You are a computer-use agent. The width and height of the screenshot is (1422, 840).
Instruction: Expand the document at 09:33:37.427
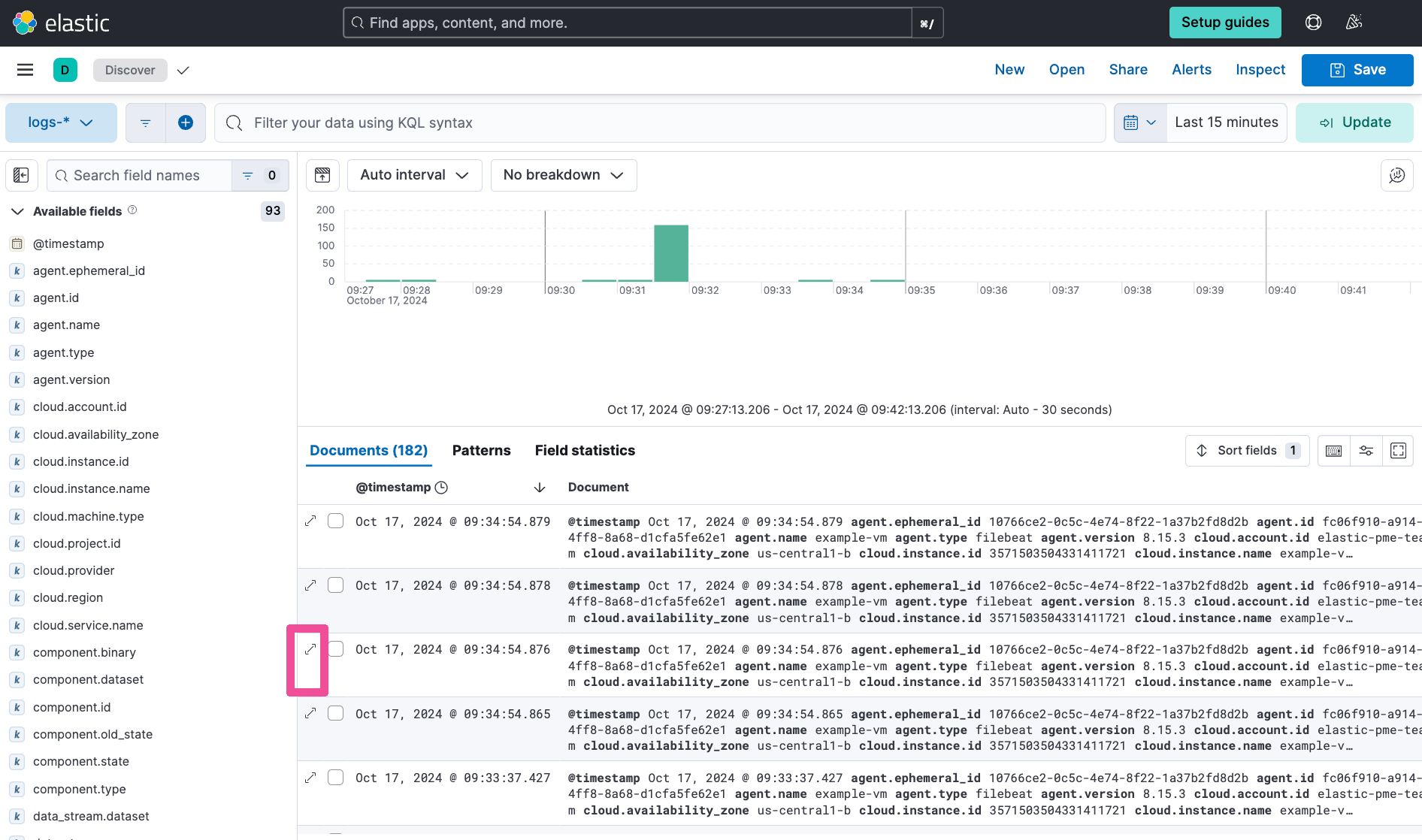click(310, 777)
